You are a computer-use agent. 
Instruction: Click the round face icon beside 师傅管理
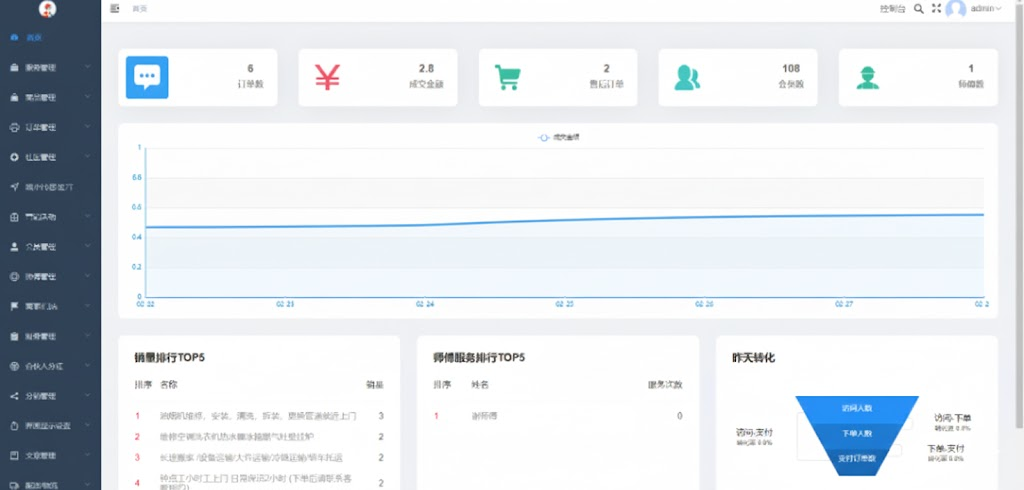coord(14,276)
